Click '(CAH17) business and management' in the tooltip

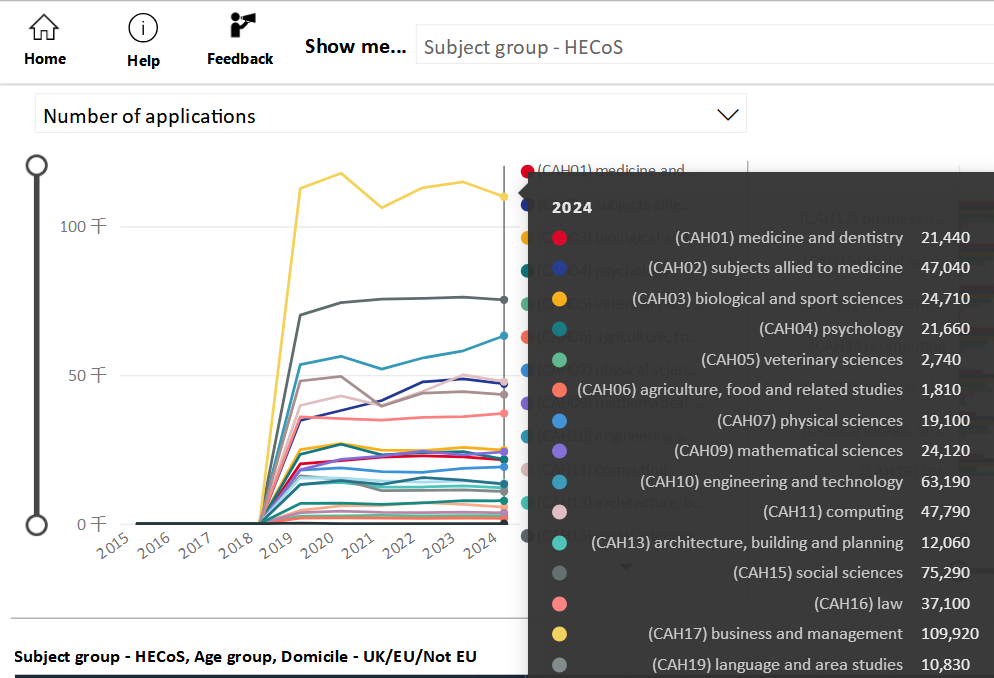pyautogui.click(x=775, y=634)
